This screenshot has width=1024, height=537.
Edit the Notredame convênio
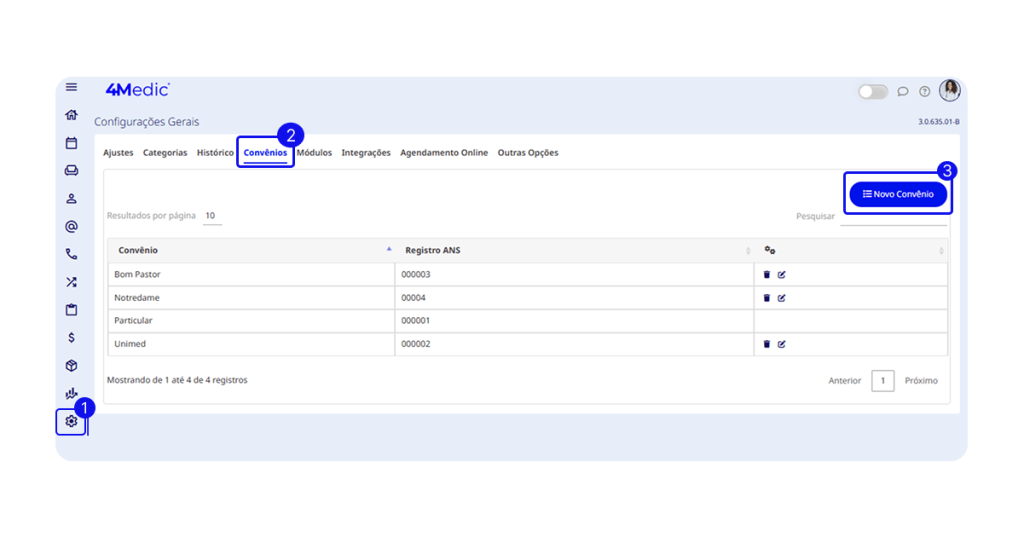[782, 298]
